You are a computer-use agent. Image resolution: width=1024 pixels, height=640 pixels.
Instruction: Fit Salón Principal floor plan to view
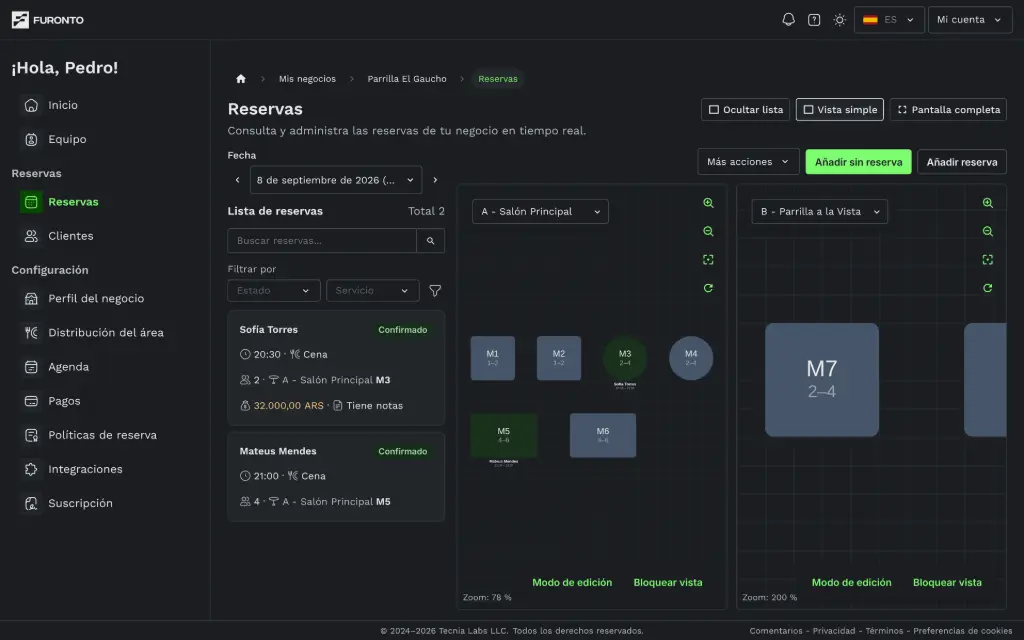708,260
